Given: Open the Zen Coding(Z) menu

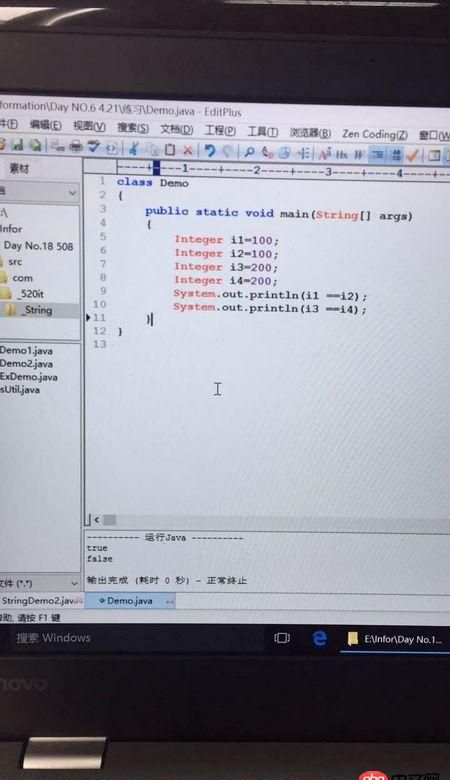Looking at the screenshot, I should (375, 134).
